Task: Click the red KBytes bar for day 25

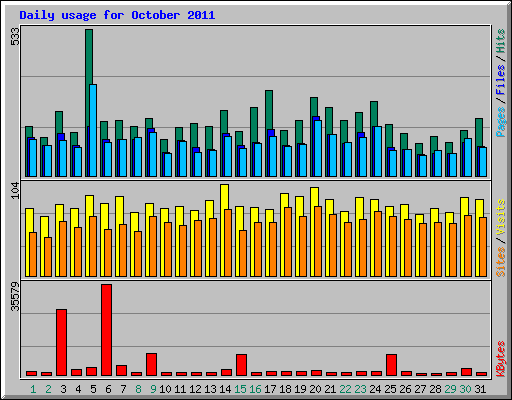Action: coord(392,365)
